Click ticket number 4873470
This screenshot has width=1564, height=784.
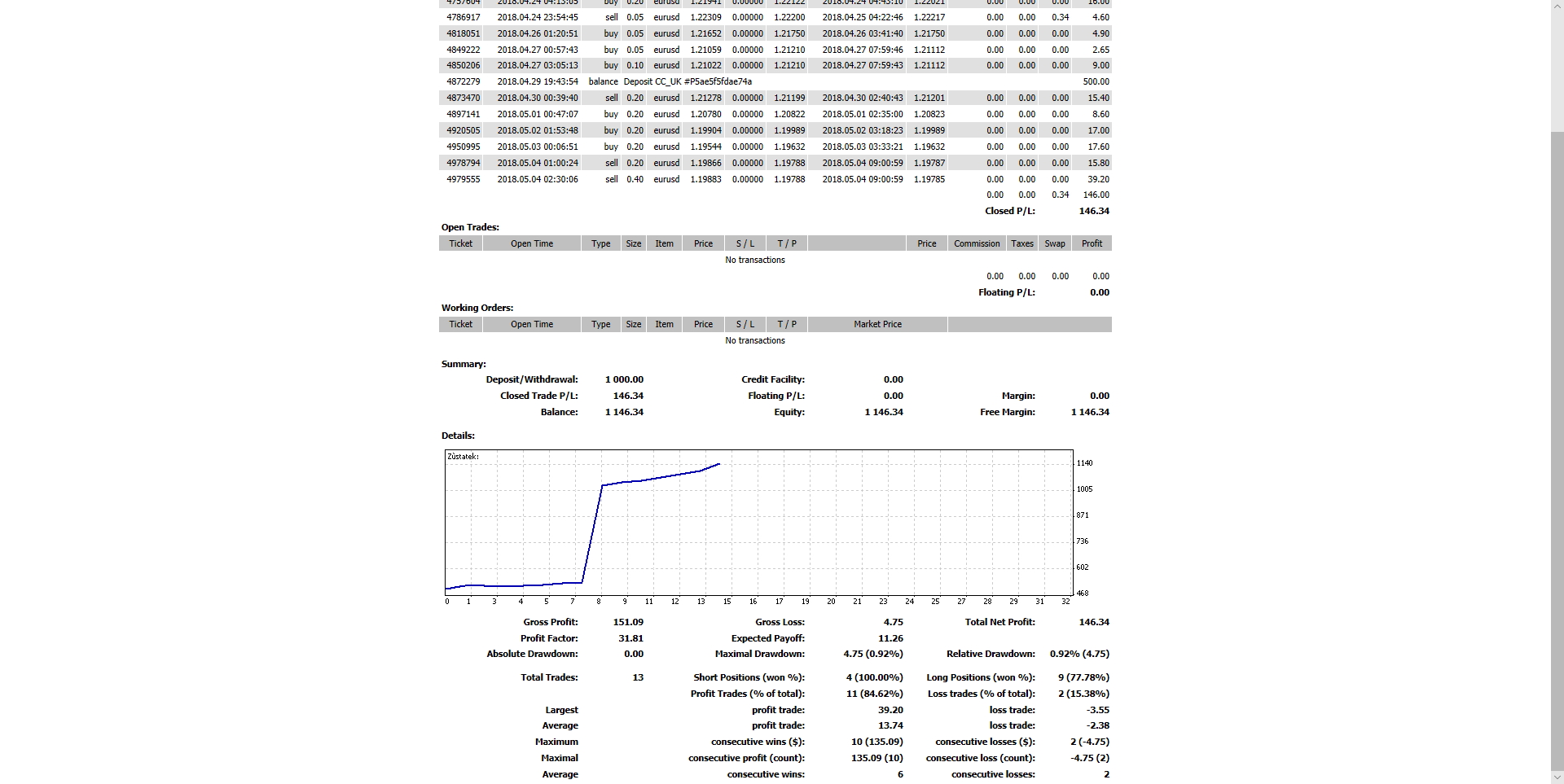[x=463, y=98]
